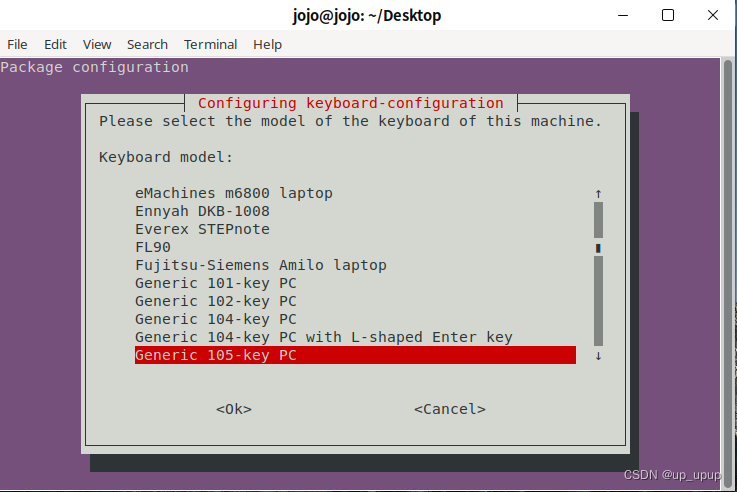Select Ennyah DKB-1008 from the list
Viewport: 737px width, 492px height.
point(355,211)
